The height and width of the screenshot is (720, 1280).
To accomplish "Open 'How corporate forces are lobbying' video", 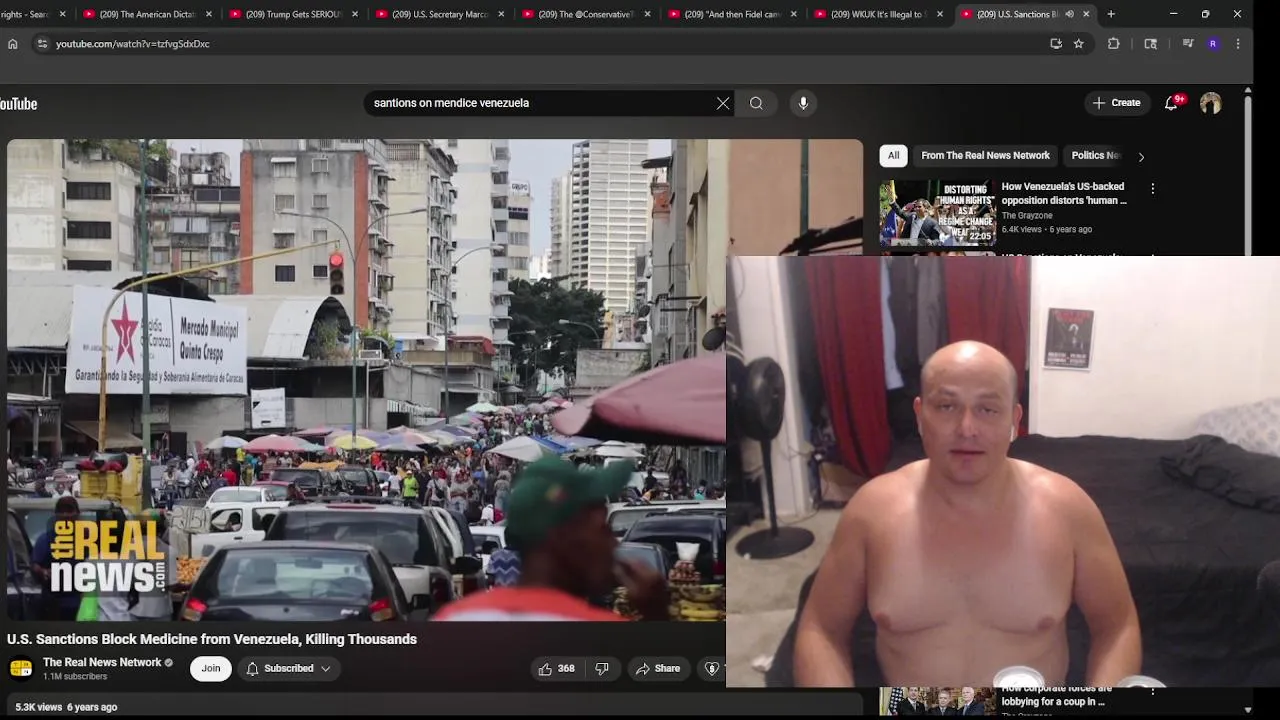I will click(x=1056, y=695).
